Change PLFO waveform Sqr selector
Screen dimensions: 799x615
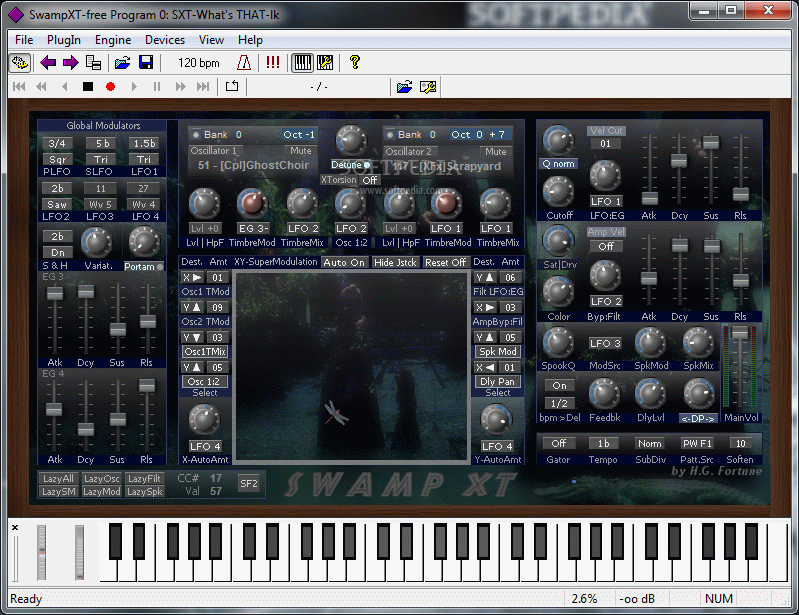point(58,159)
